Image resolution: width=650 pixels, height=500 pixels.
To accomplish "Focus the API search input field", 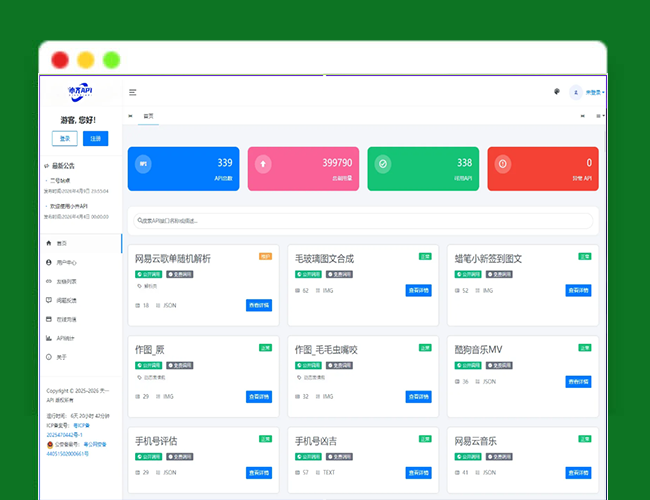I will pos(363,221).
